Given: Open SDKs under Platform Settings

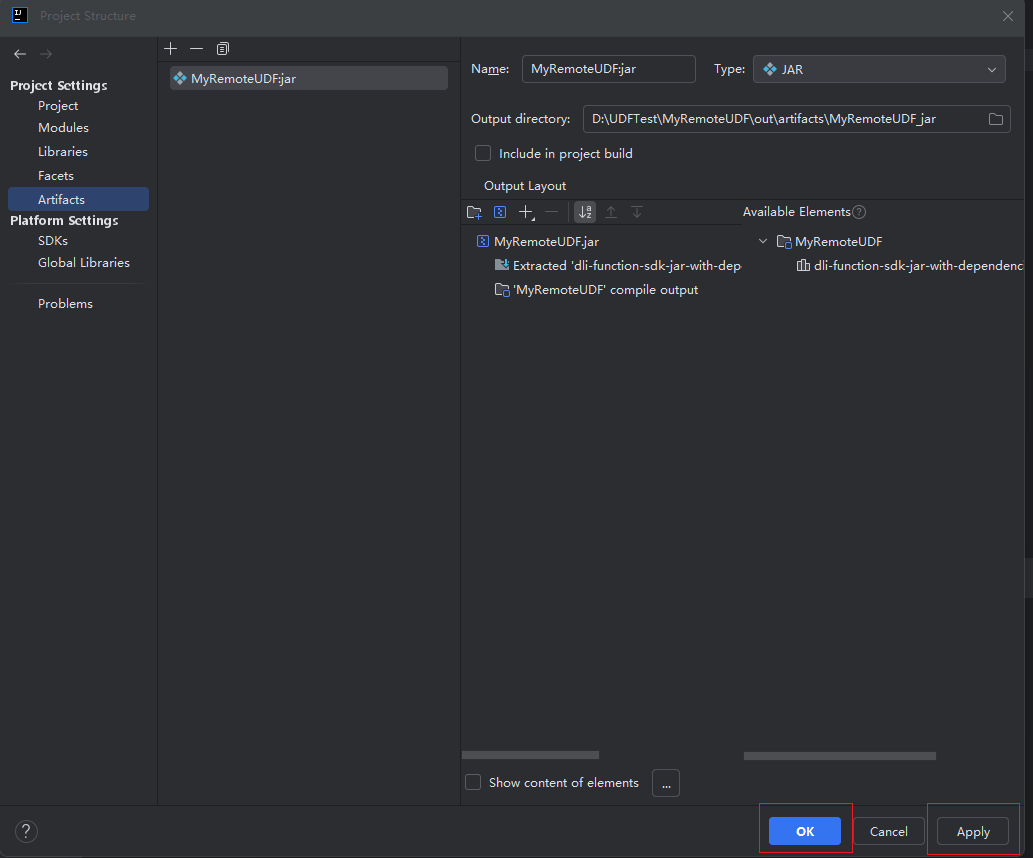Looking at the screenshot, I should 53,241.
